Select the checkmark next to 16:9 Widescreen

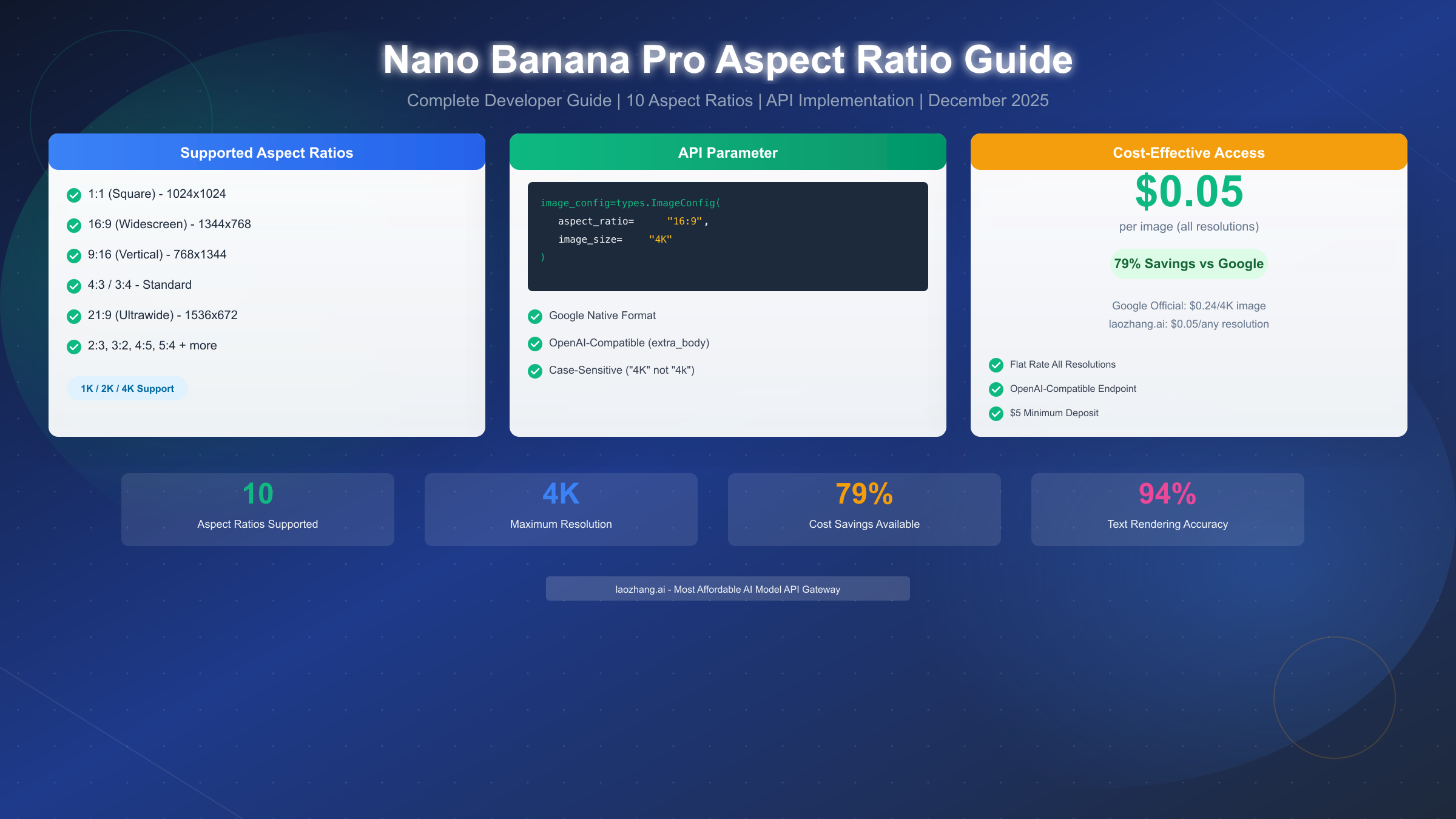pos(74,225)
